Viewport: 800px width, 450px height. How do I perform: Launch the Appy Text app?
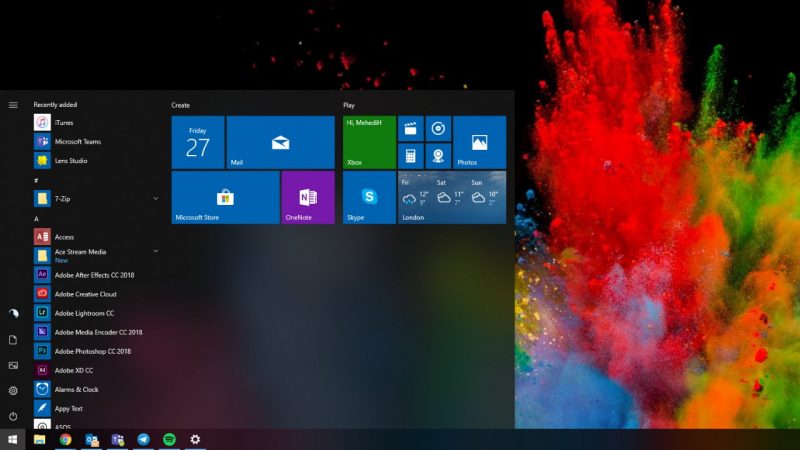click(x=95, y=409)
